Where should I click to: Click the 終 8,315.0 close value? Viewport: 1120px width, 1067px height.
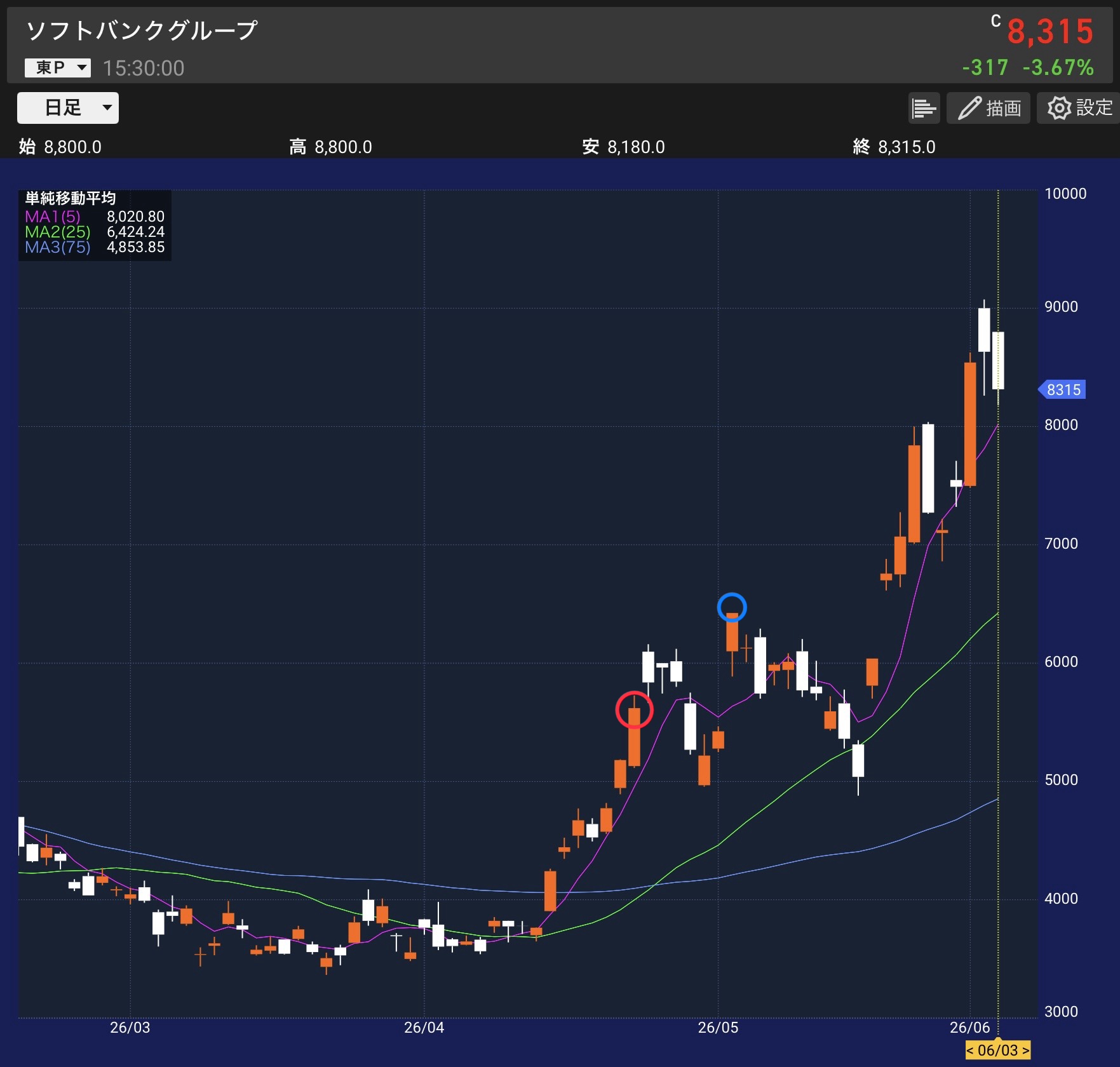click(894, 147)
